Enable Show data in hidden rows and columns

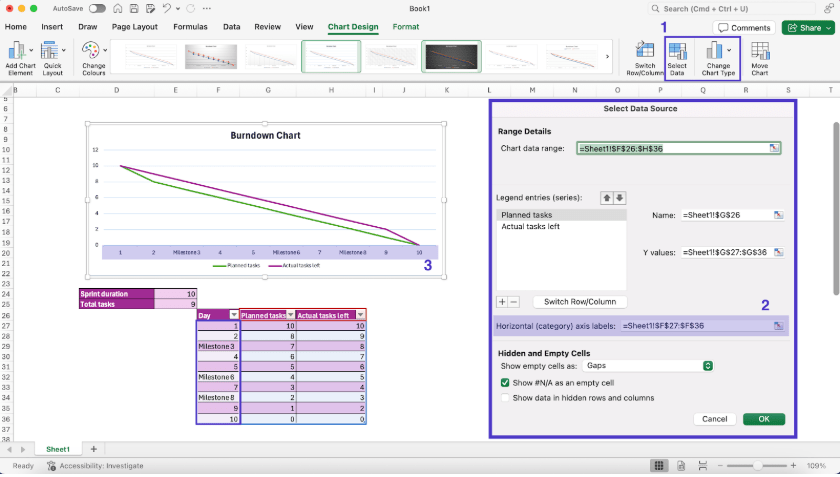pos(505,397)
